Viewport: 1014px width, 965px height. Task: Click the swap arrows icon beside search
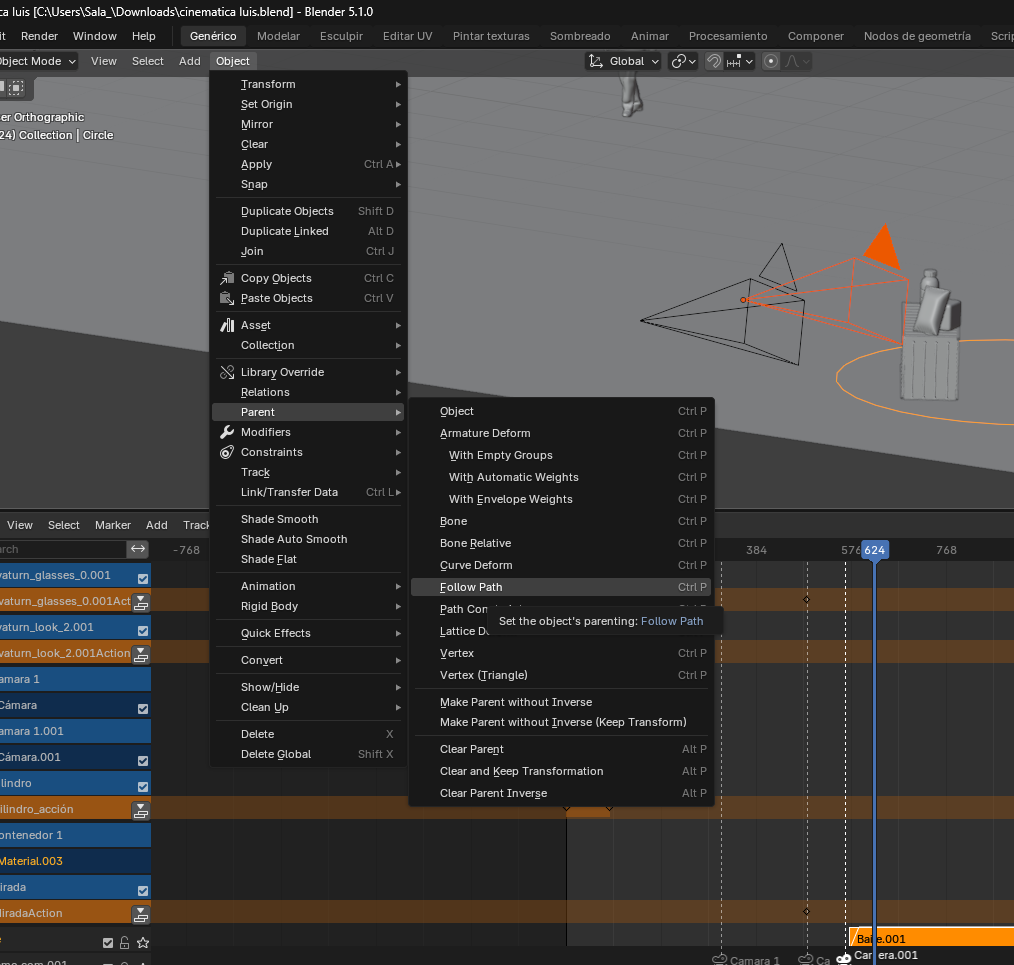(x=138, y=549)
